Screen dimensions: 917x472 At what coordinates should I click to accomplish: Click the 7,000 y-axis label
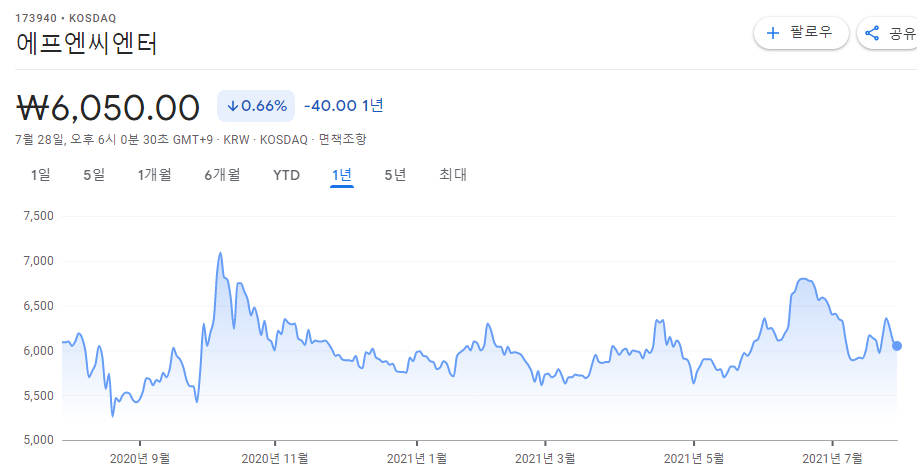click(38, 261)
